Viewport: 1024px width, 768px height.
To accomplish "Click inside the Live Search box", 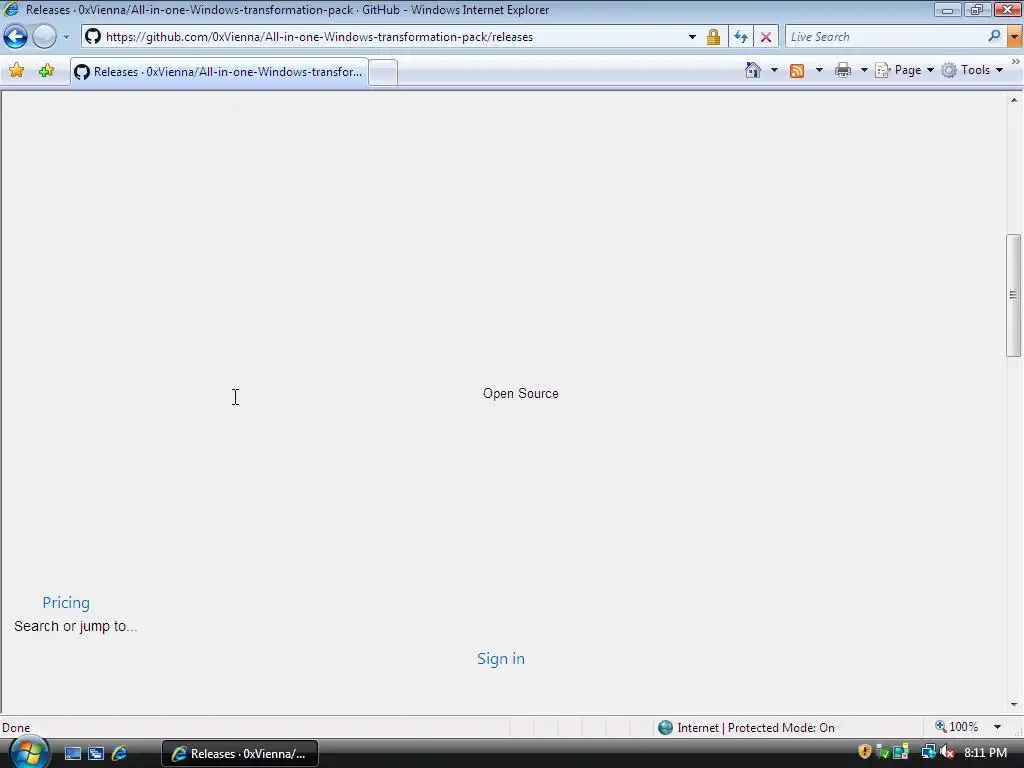I will point(884,37).
